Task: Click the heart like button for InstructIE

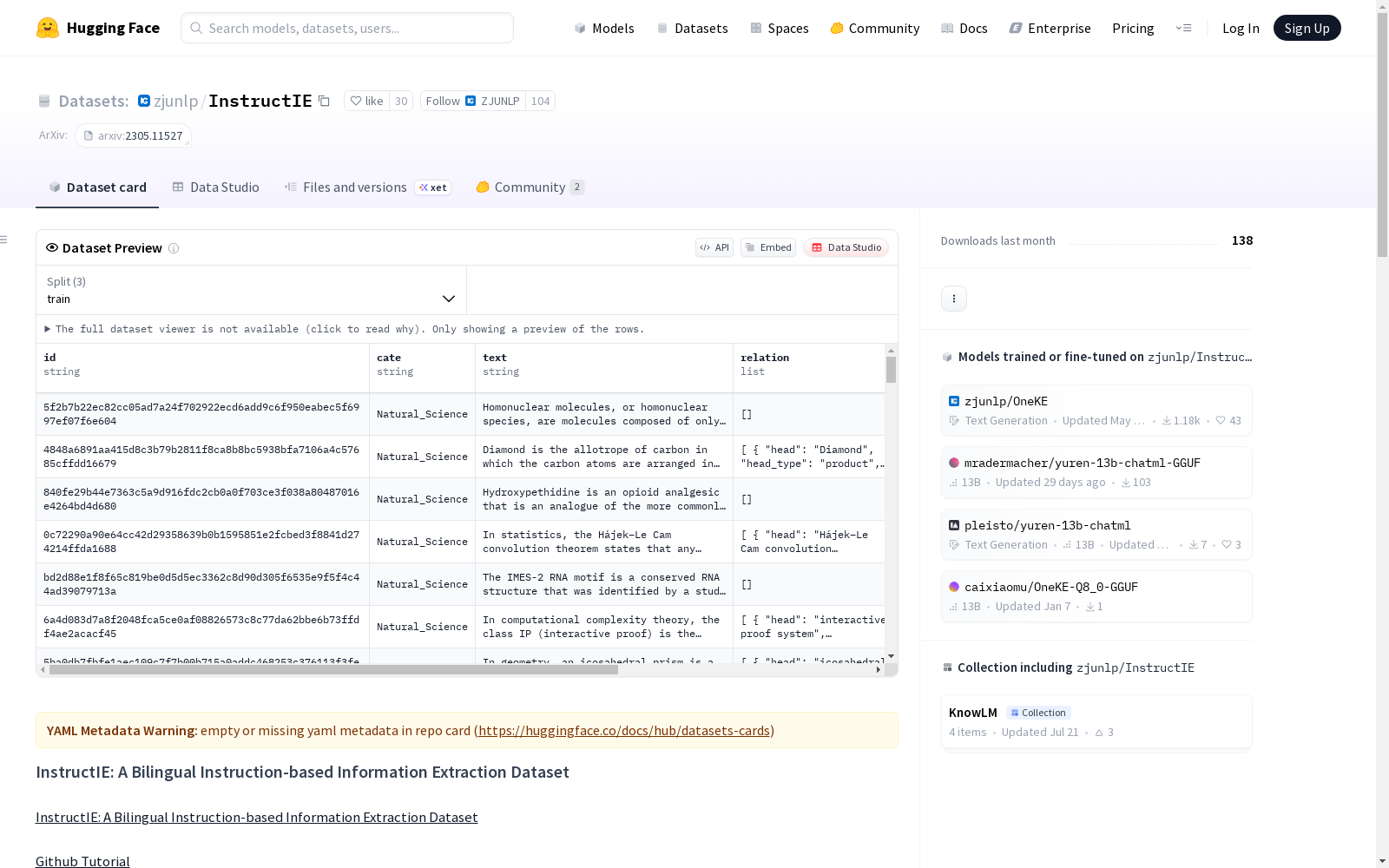Action: click(366, 101)
